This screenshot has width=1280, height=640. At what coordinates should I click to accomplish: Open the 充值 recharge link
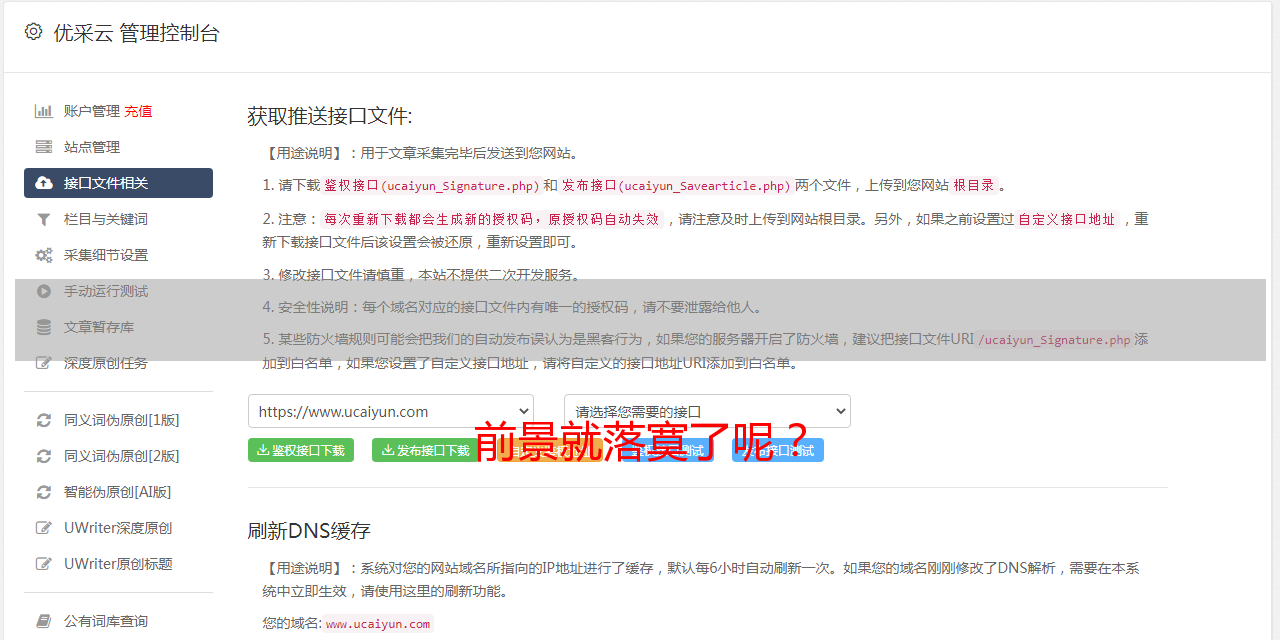138,111
